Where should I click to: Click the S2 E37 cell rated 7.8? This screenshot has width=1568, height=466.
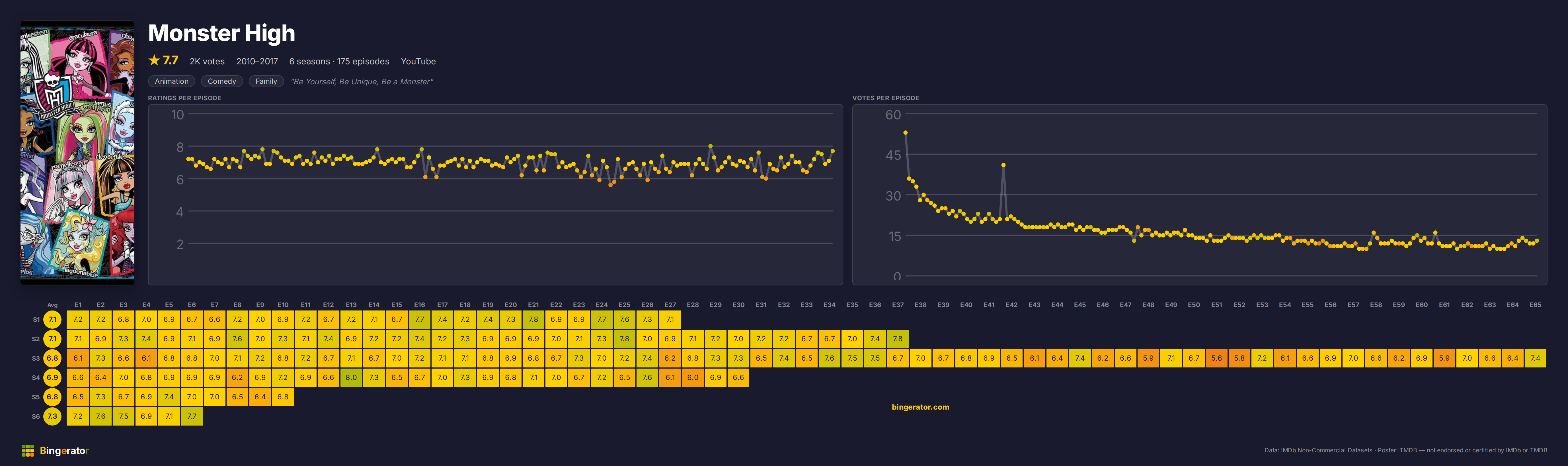(x=898, y=339)
